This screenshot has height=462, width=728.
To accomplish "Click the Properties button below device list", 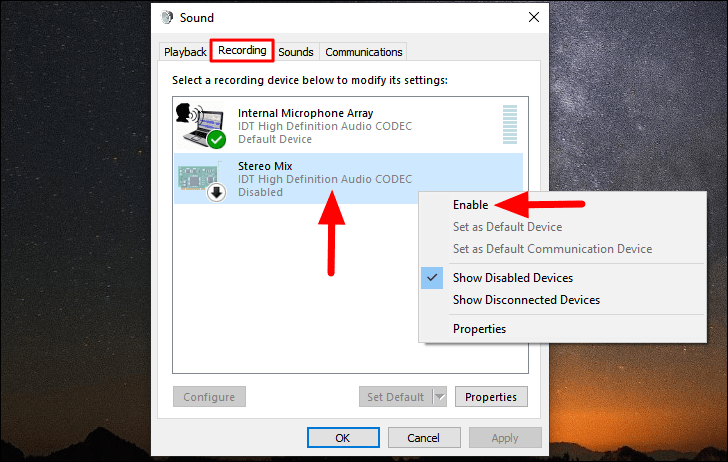I will [x=491, y=397].
